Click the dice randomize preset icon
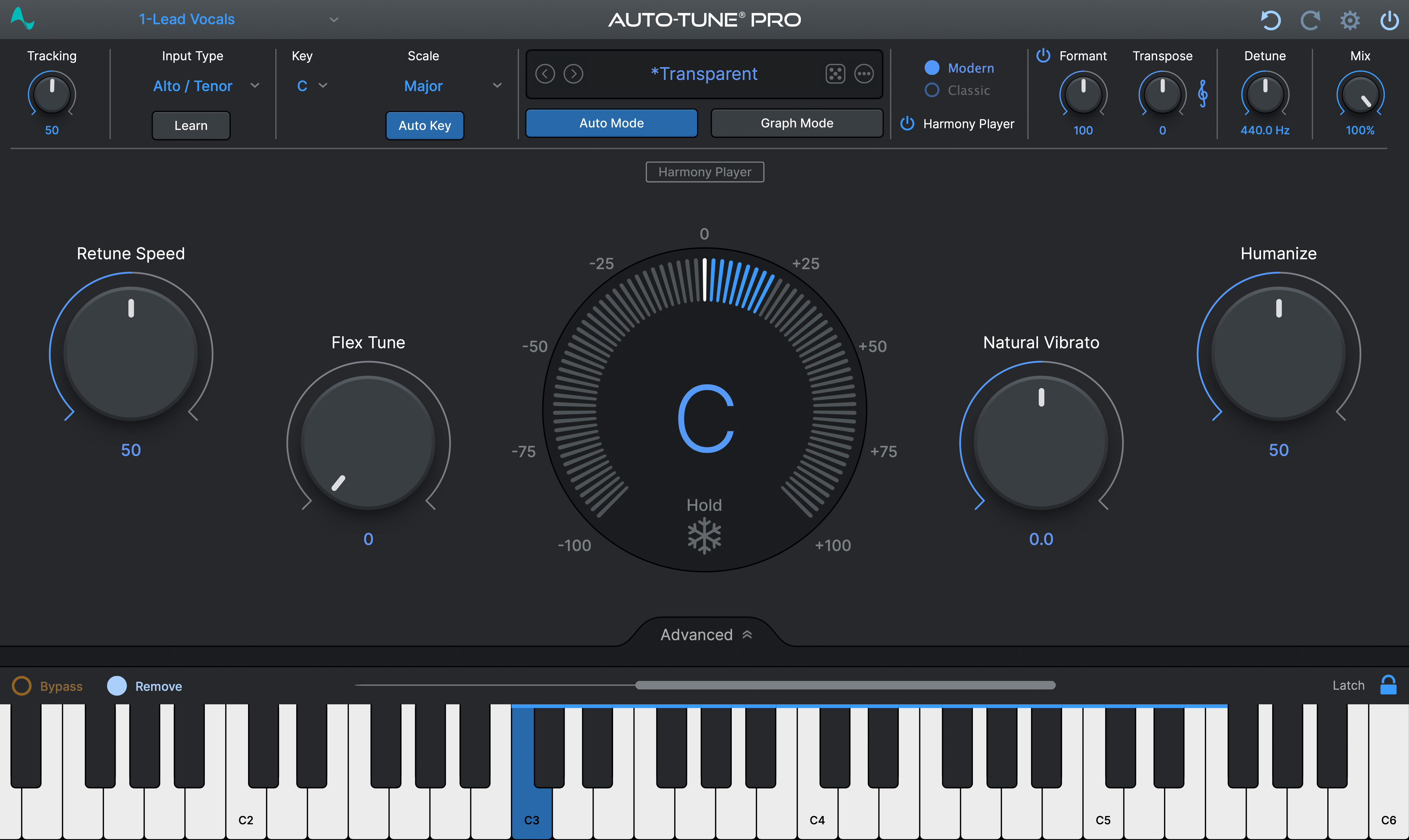Screen dimensions: 1409x840 coord(835,73)
